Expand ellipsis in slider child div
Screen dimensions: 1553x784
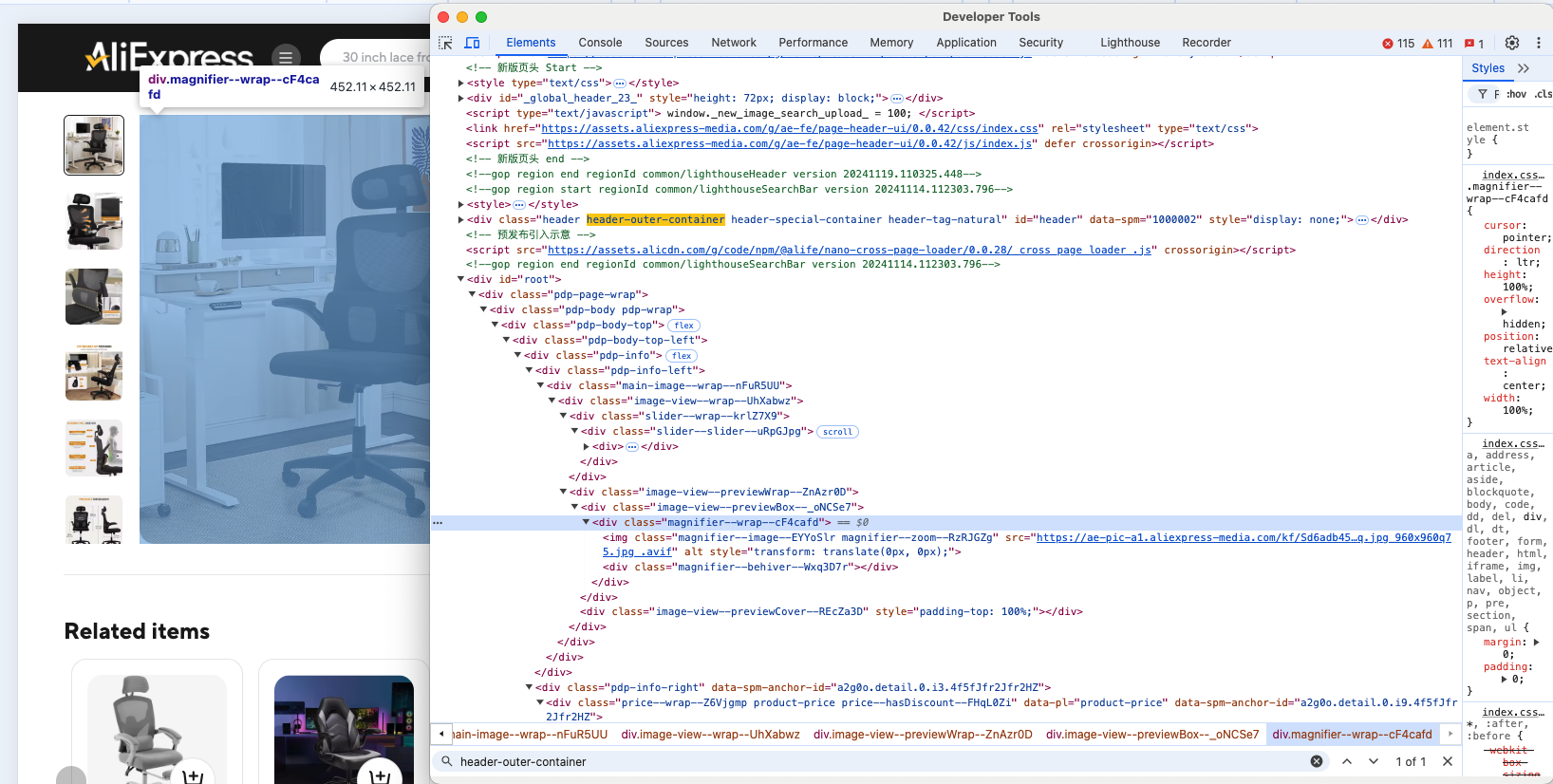click(632, 447)
